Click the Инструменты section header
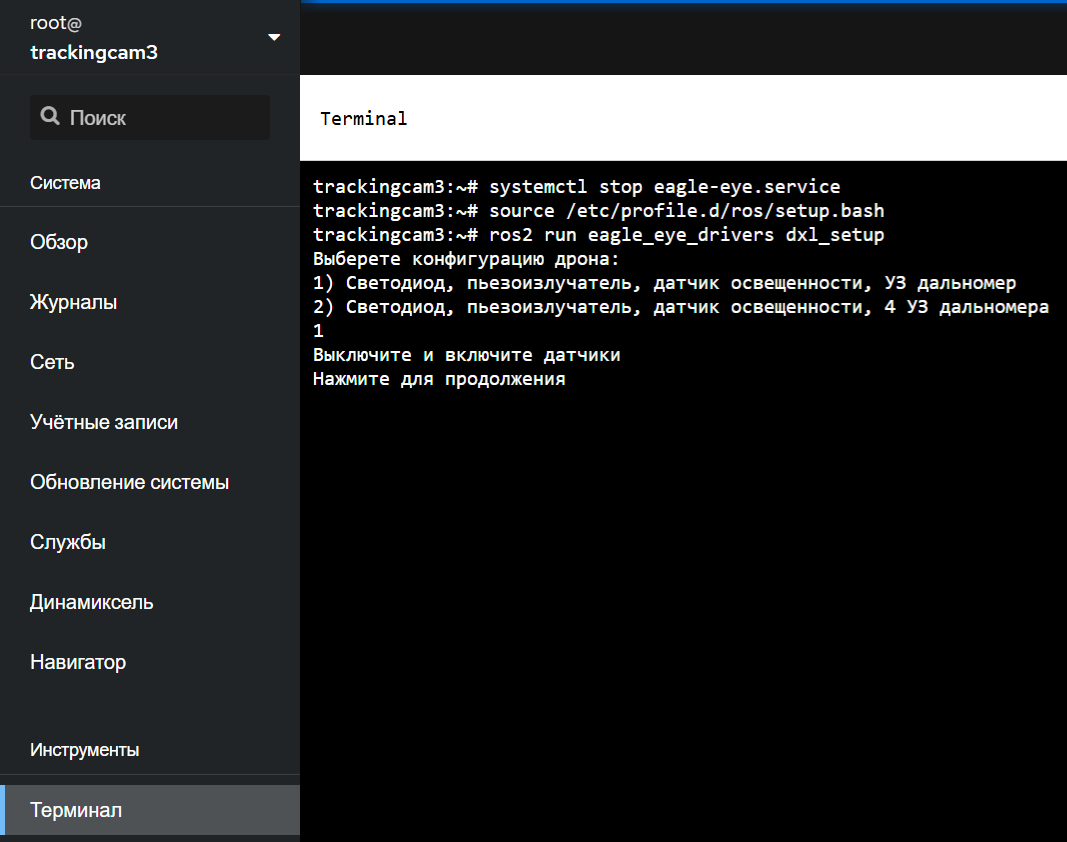 84,750
